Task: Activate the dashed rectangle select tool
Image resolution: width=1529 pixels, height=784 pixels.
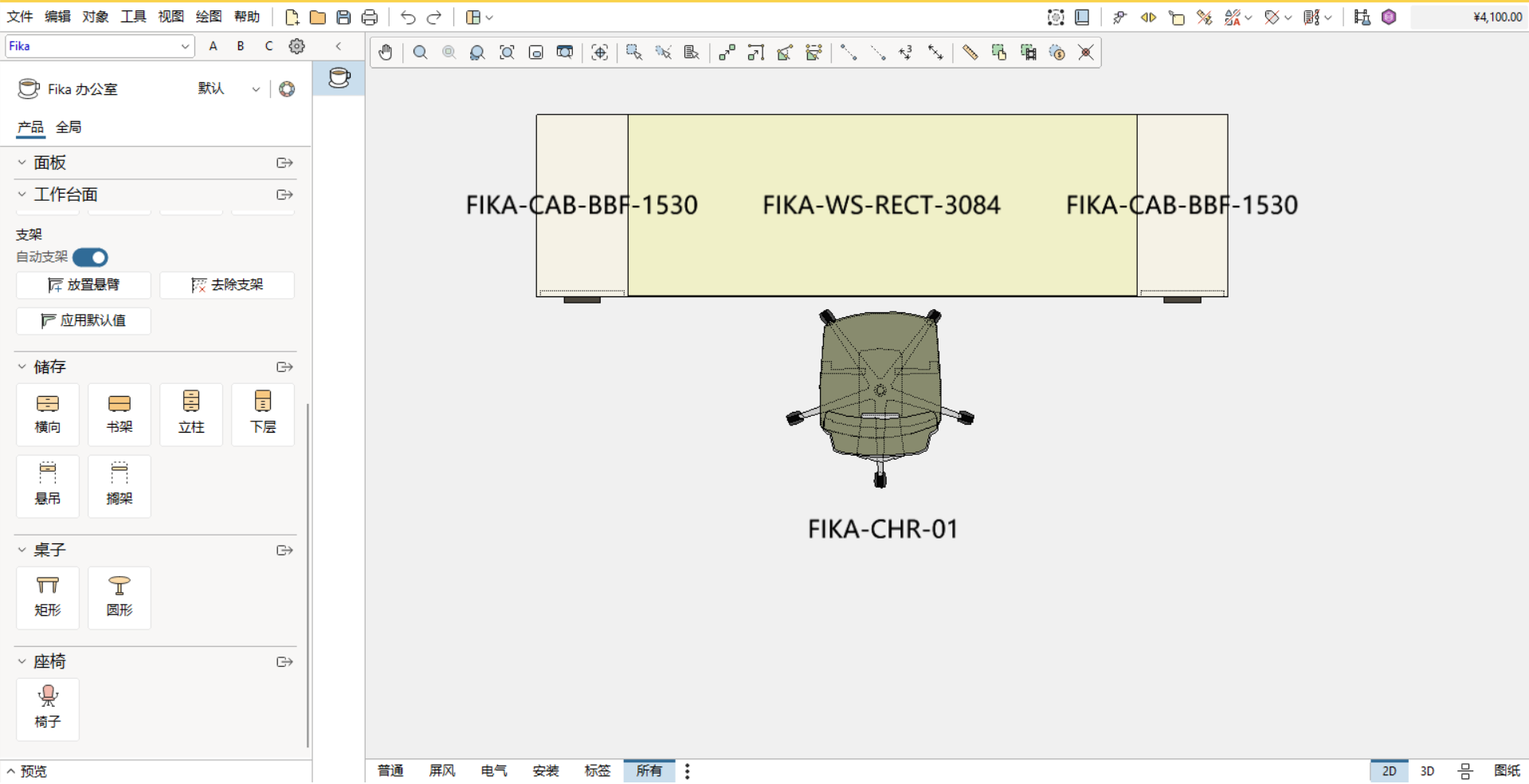Action: point(634,53)
